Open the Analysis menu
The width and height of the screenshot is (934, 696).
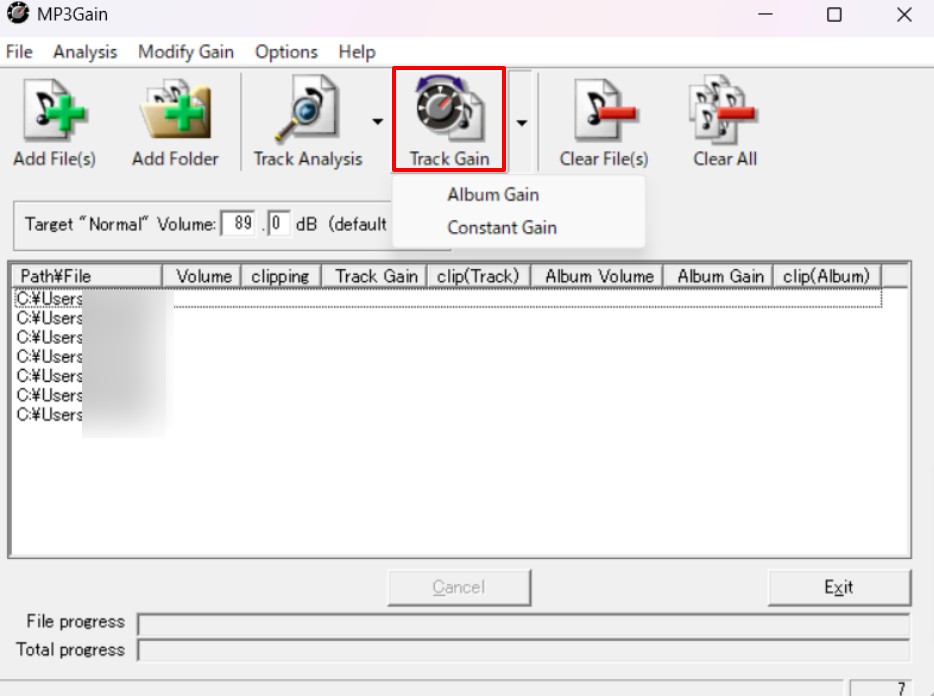click(x=85, y=52)
